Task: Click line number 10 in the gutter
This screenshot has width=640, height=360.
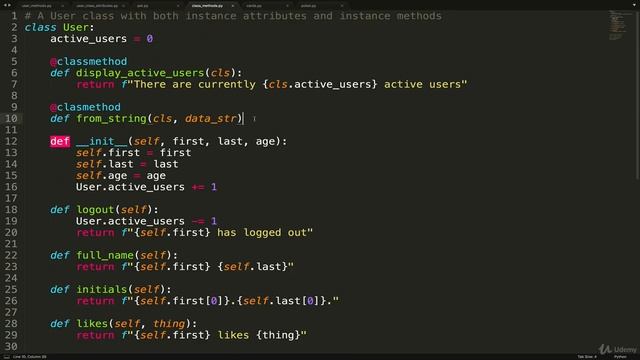Action: pos(11,118)
